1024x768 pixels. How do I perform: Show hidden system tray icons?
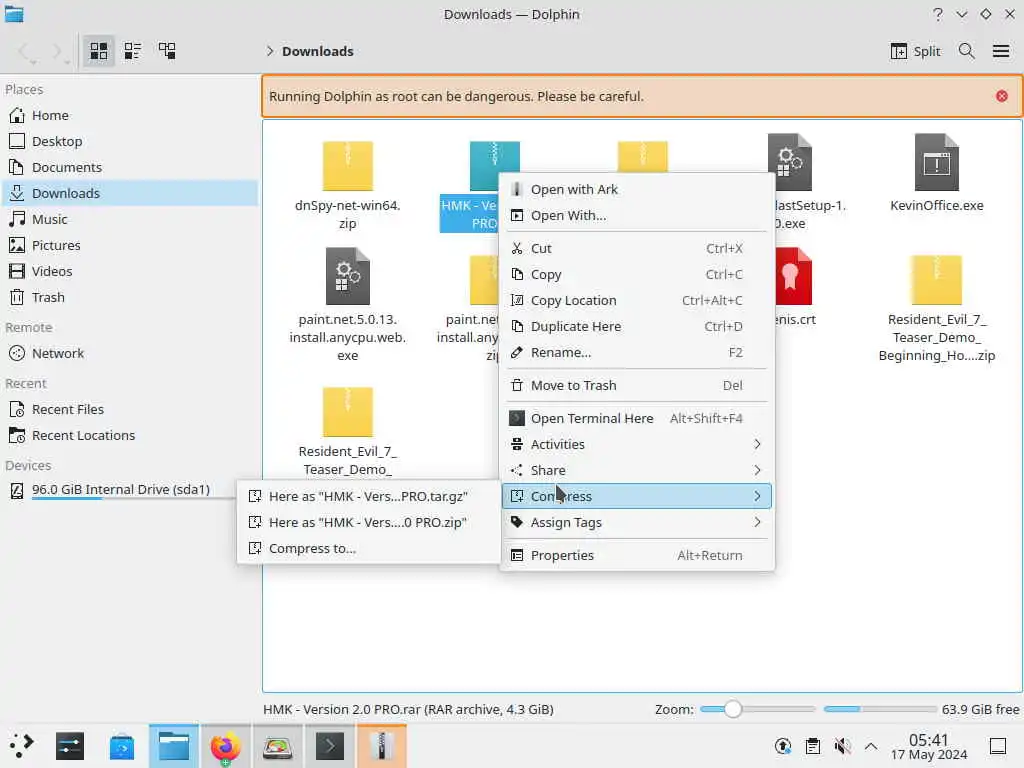coord(871,746)
